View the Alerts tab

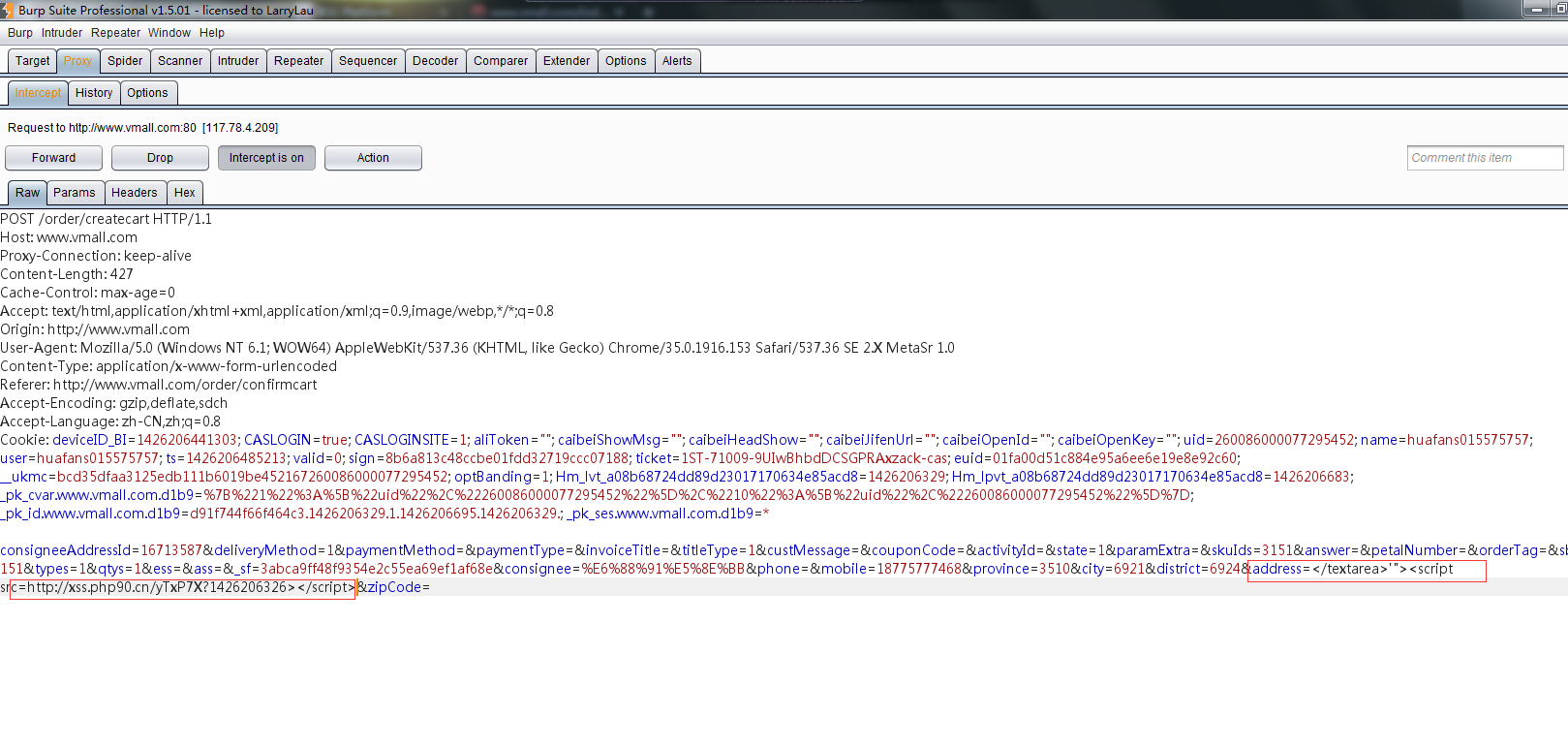pyautogui.click(x=677, y=61)
